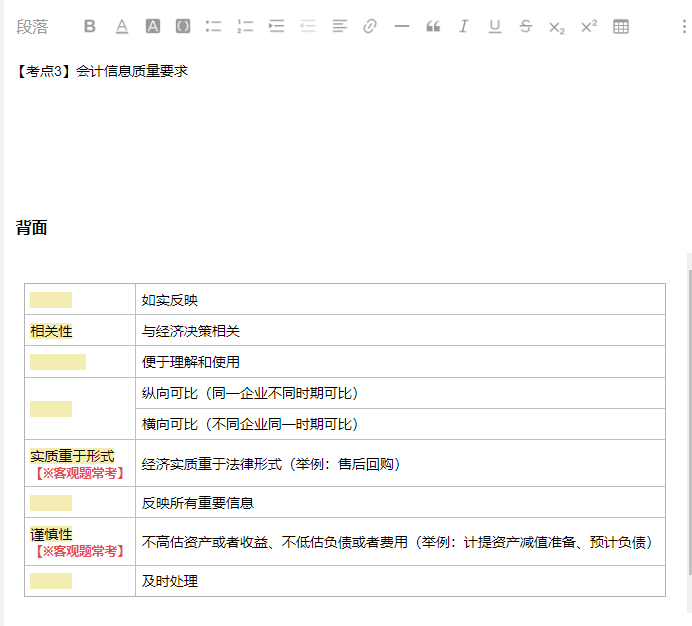Image resolution: width=692 pixels, height=626 pixels.
Task: Click the 纵向可比 row text
Action: coord(250,393)
